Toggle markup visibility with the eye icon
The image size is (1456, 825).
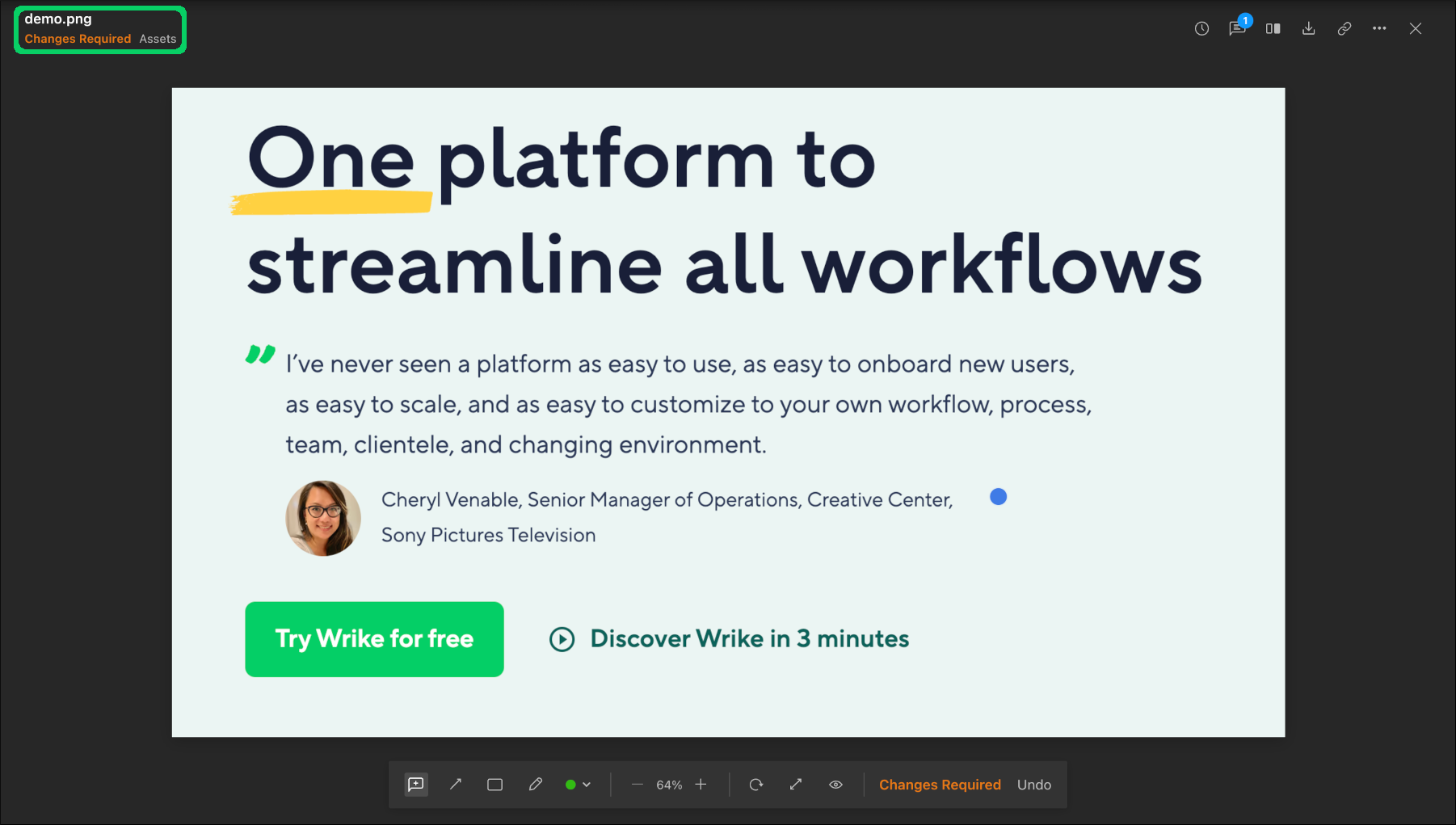click(835, 785)
